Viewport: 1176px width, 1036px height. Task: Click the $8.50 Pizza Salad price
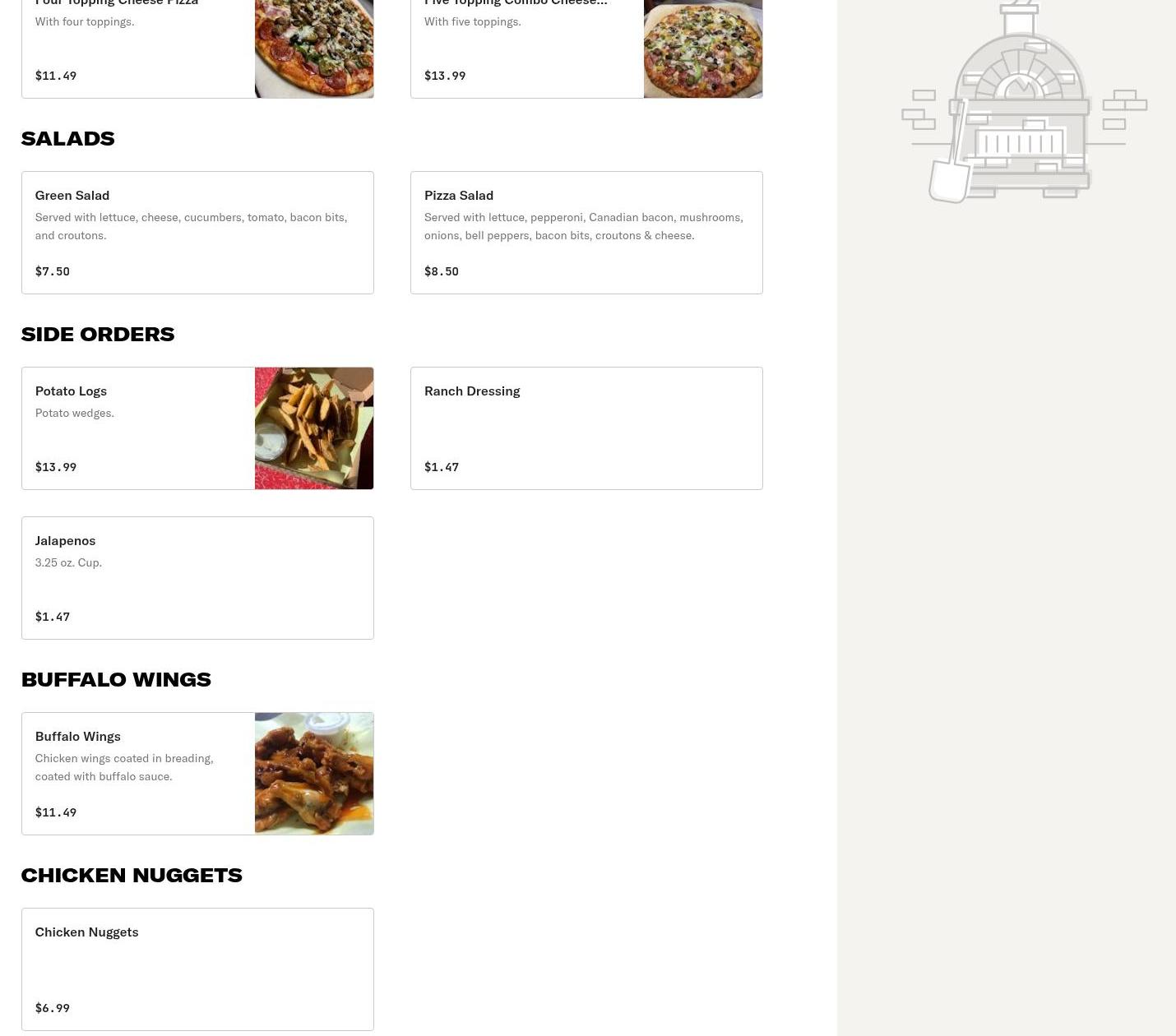[x=442, y=271]
